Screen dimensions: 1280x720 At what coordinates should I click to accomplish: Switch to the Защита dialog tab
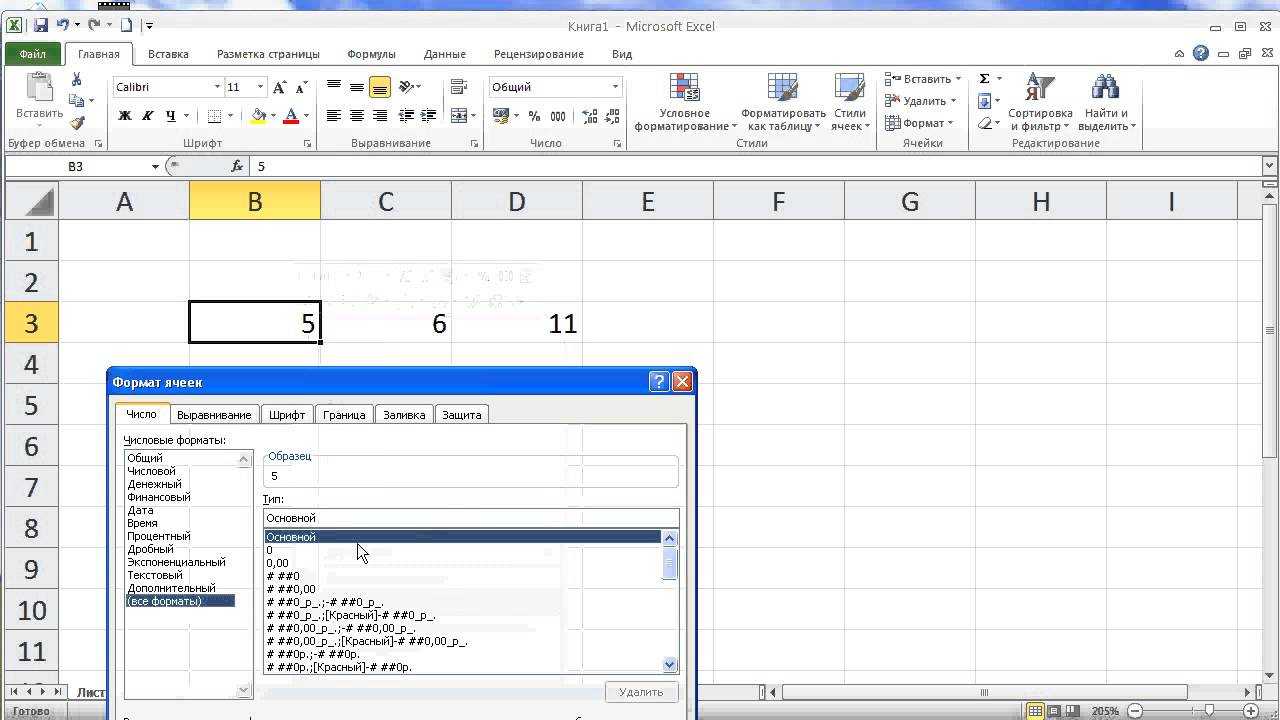click(462, 414)
